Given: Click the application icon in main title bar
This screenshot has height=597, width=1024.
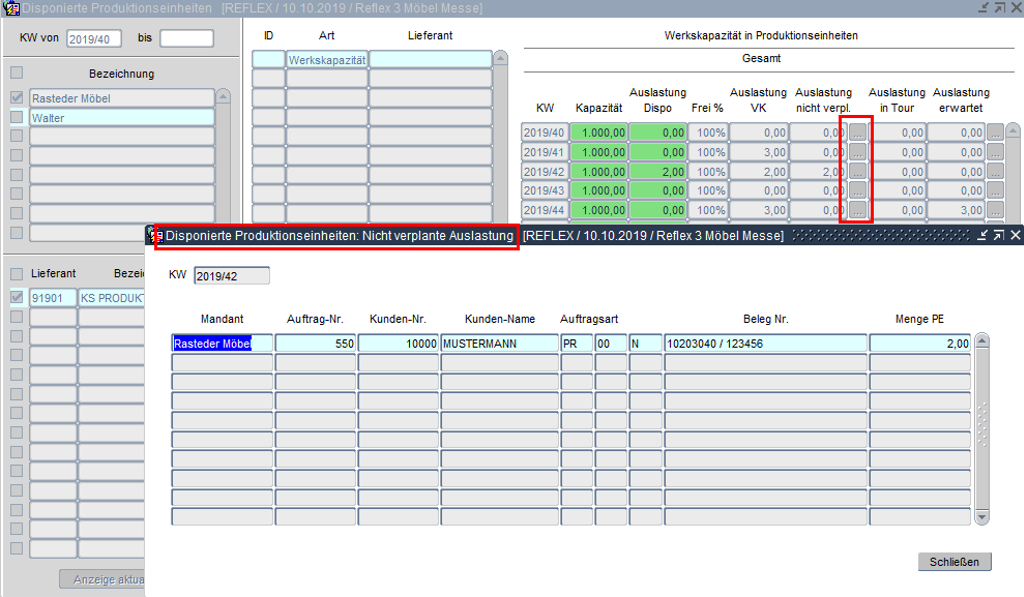Looking at the screenshot, I should [11, 9].
